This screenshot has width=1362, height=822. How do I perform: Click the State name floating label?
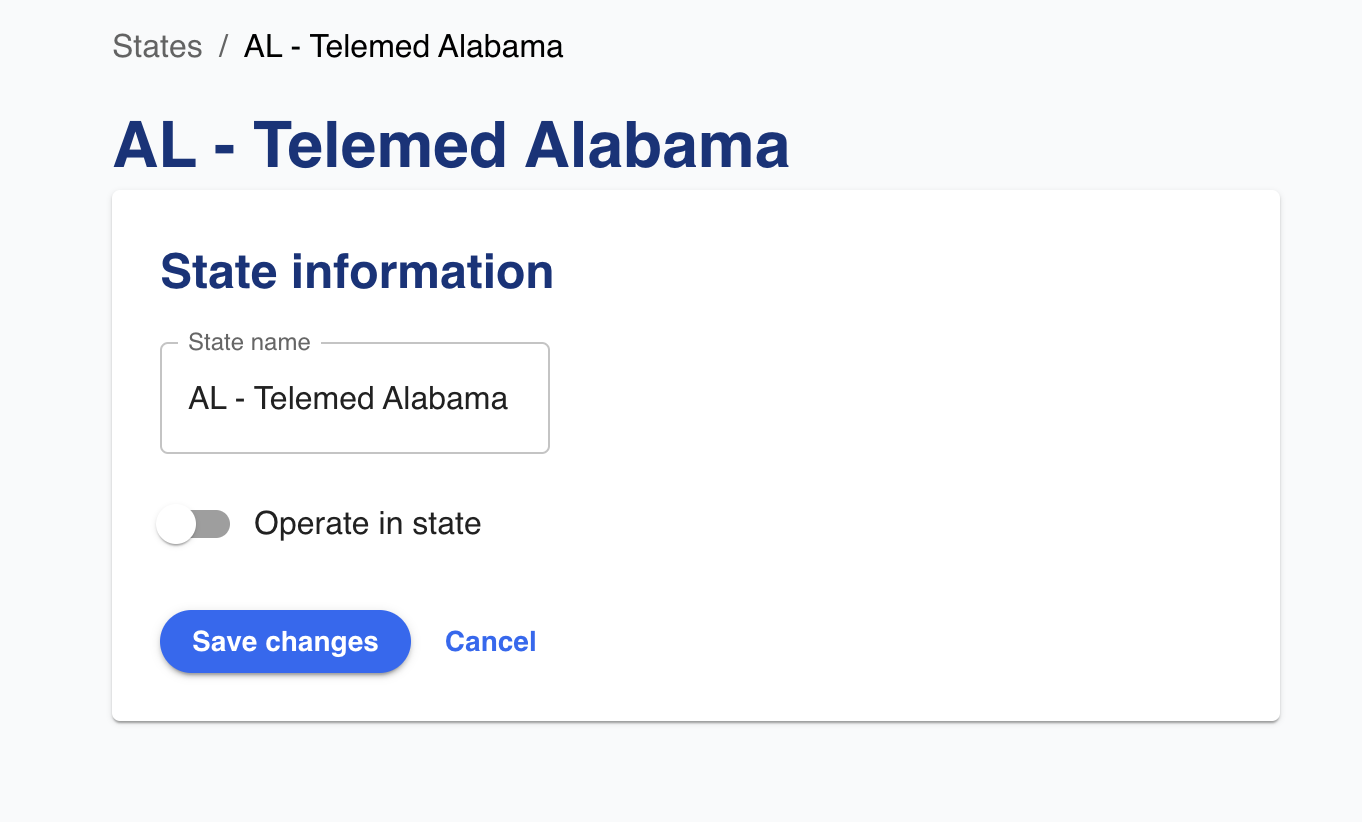[x=249, y=342]
